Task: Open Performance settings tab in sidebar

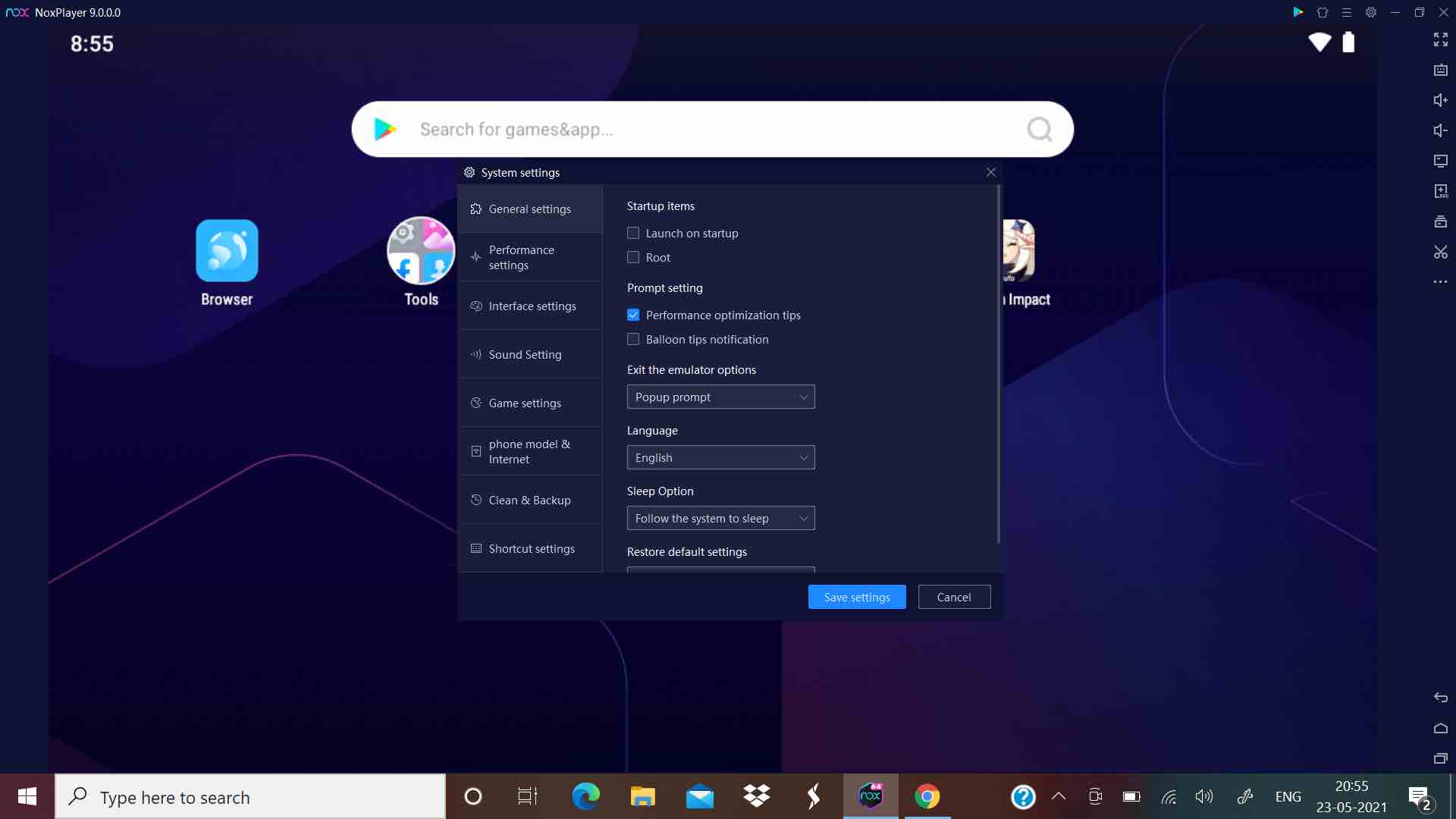Action: [531, 257]
